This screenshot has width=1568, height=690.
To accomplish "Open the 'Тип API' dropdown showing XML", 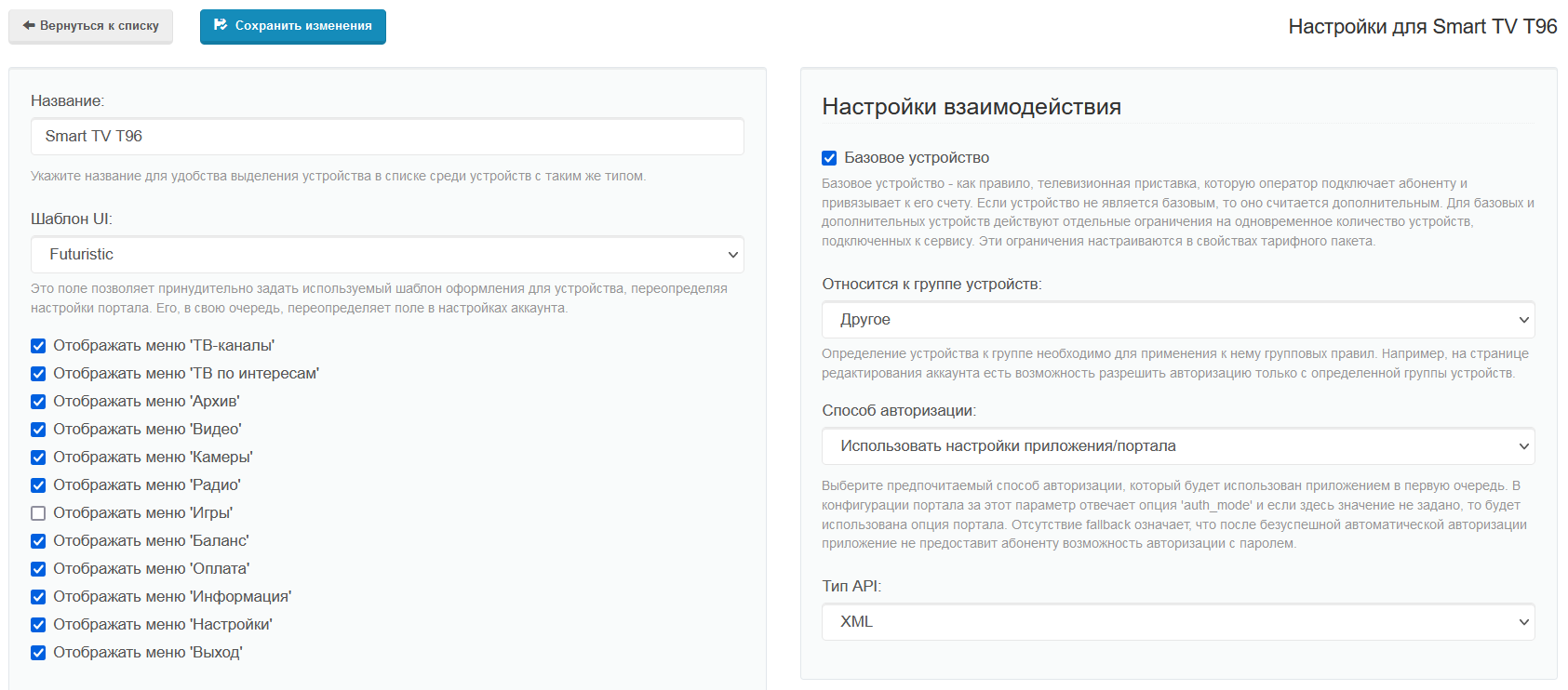I will click(1178, 622).
